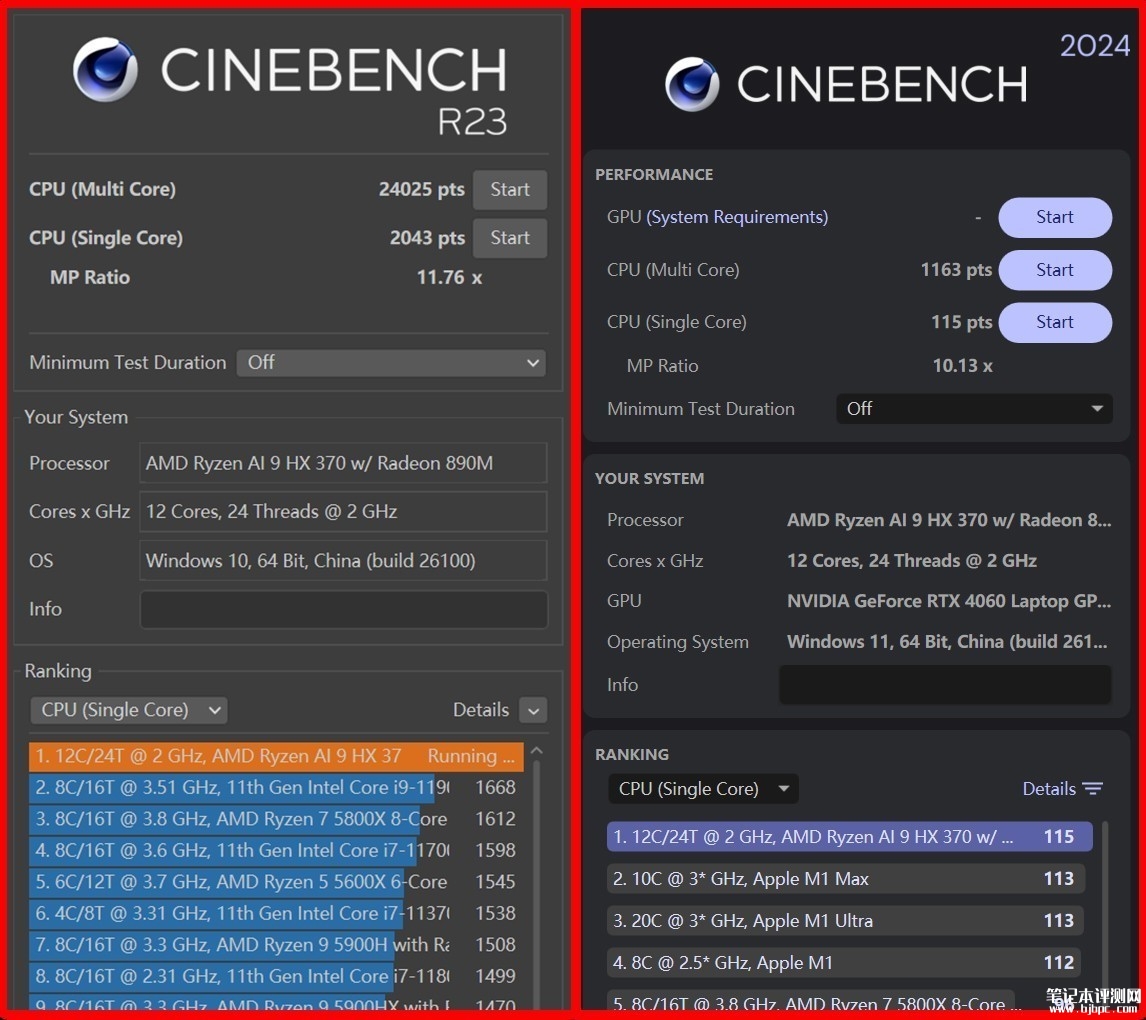This screenshot has height=1020, width=1146.
Task: Expand the R23 ranking Details chevron
Action: pos(534,710)
